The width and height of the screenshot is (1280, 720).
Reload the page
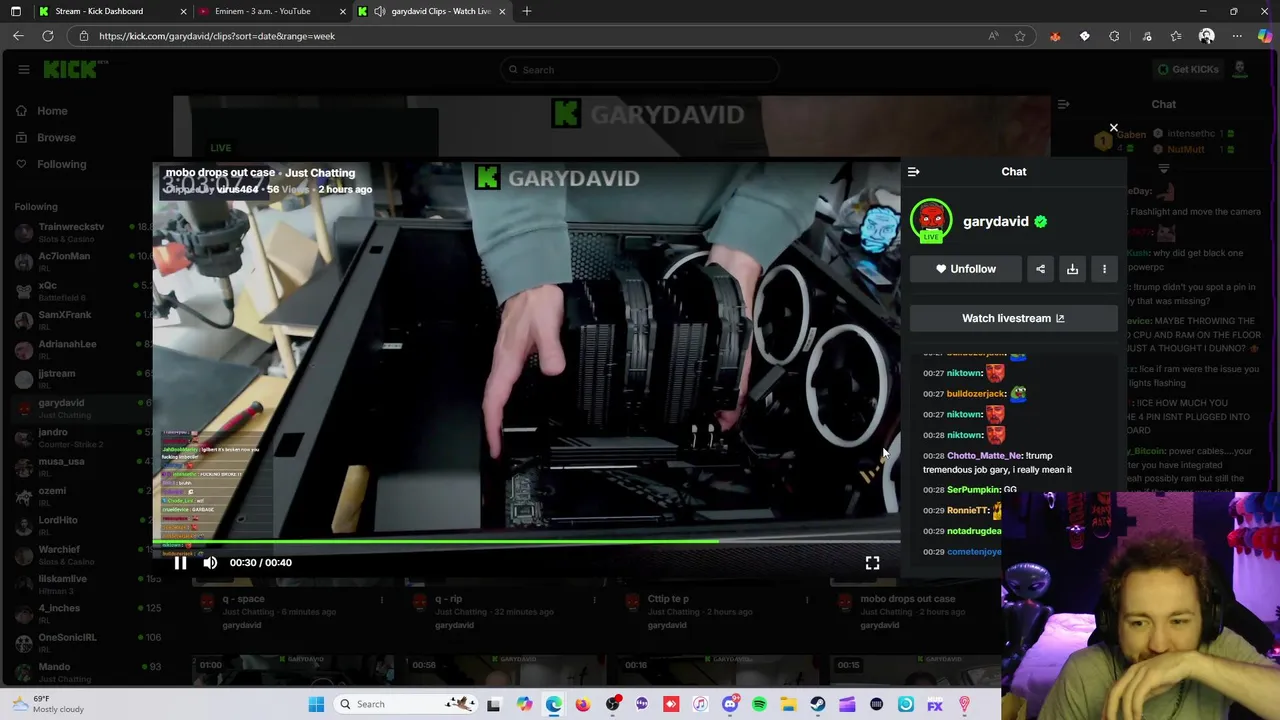tap(47, 36)
